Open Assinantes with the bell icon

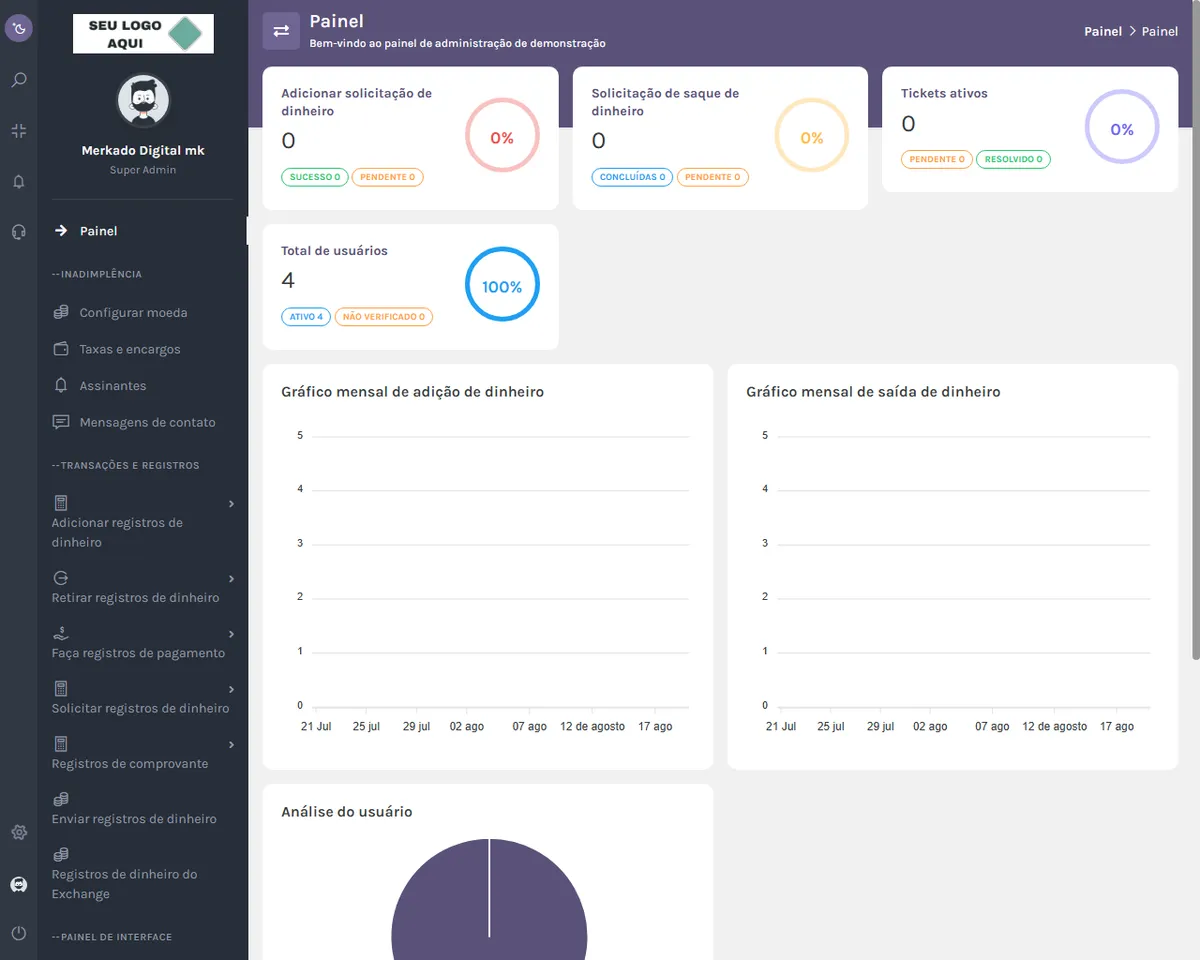tap(112, 386)
